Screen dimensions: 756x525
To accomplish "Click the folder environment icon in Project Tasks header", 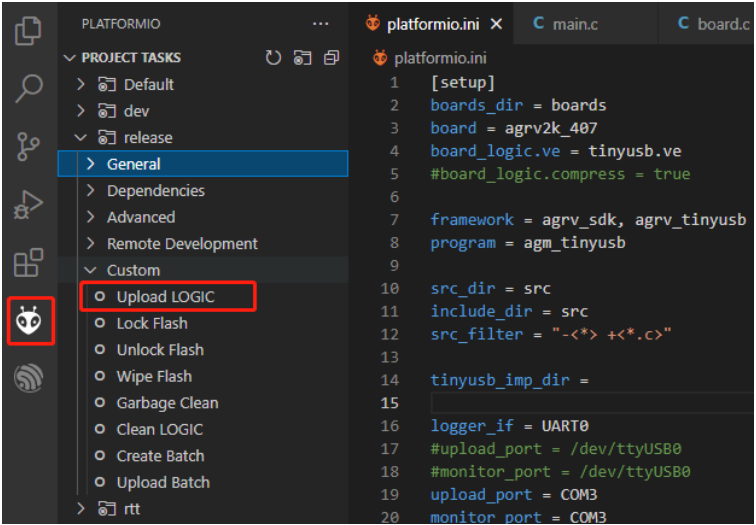I will point(302,58).
